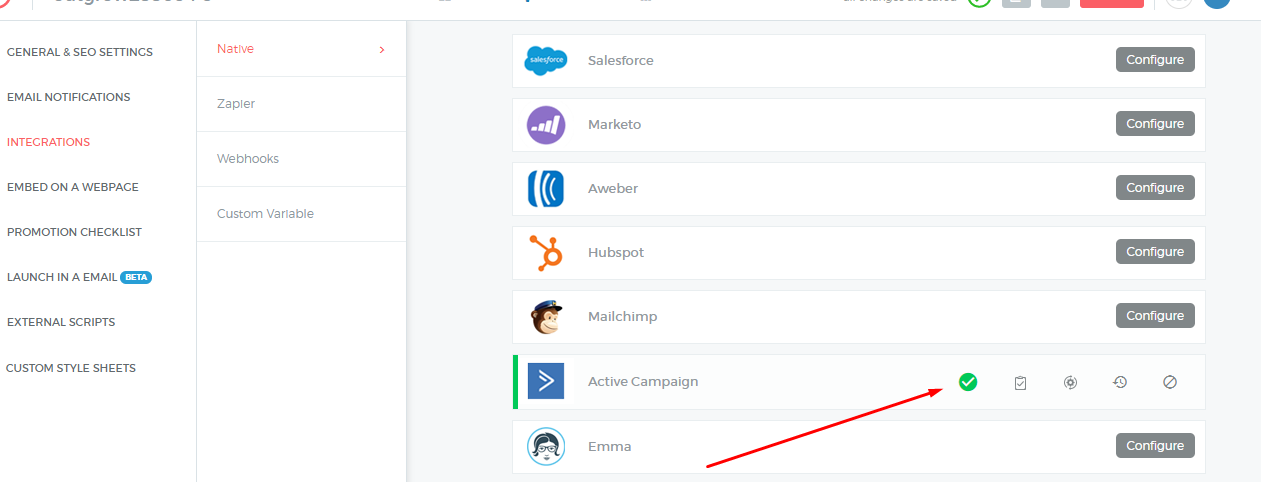Click the gear sync icon for Active Campaign
Viewport: 1261px width, 482px height.
[x=1070, y=382]
